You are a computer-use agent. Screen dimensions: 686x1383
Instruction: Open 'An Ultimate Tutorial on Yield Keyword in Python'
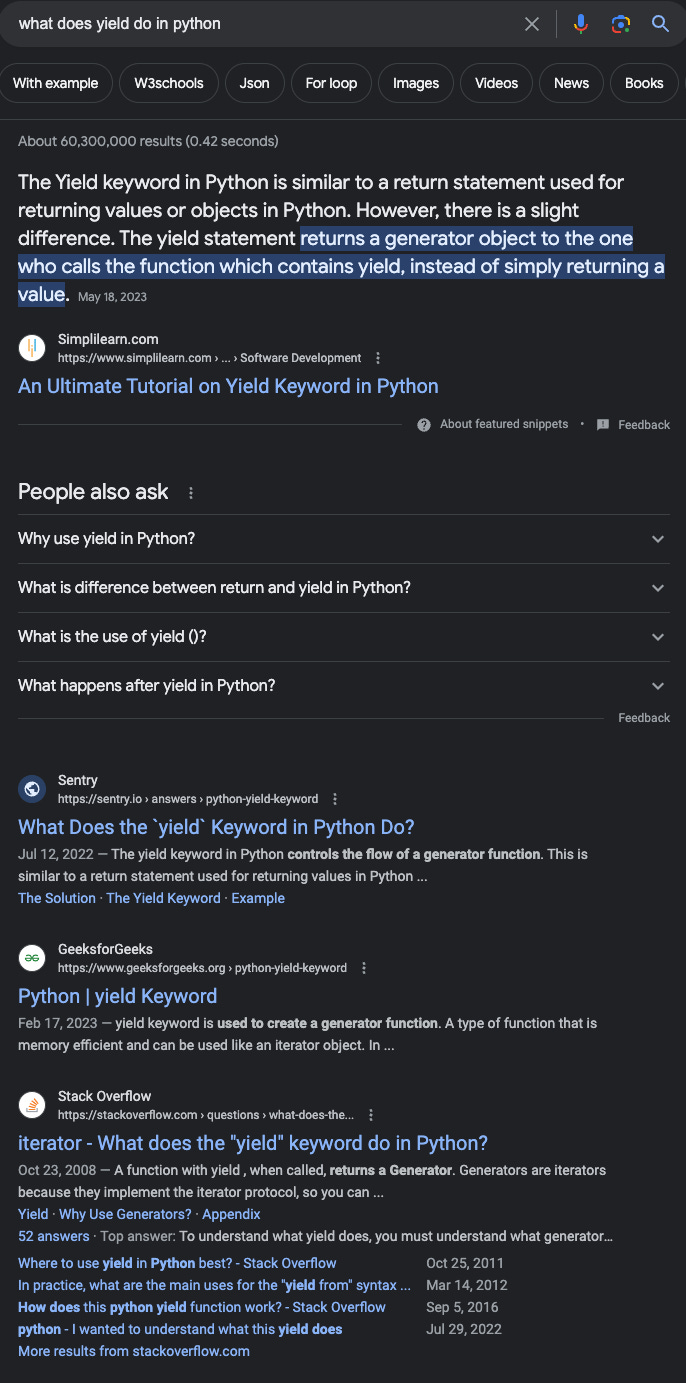click(228, 386)
